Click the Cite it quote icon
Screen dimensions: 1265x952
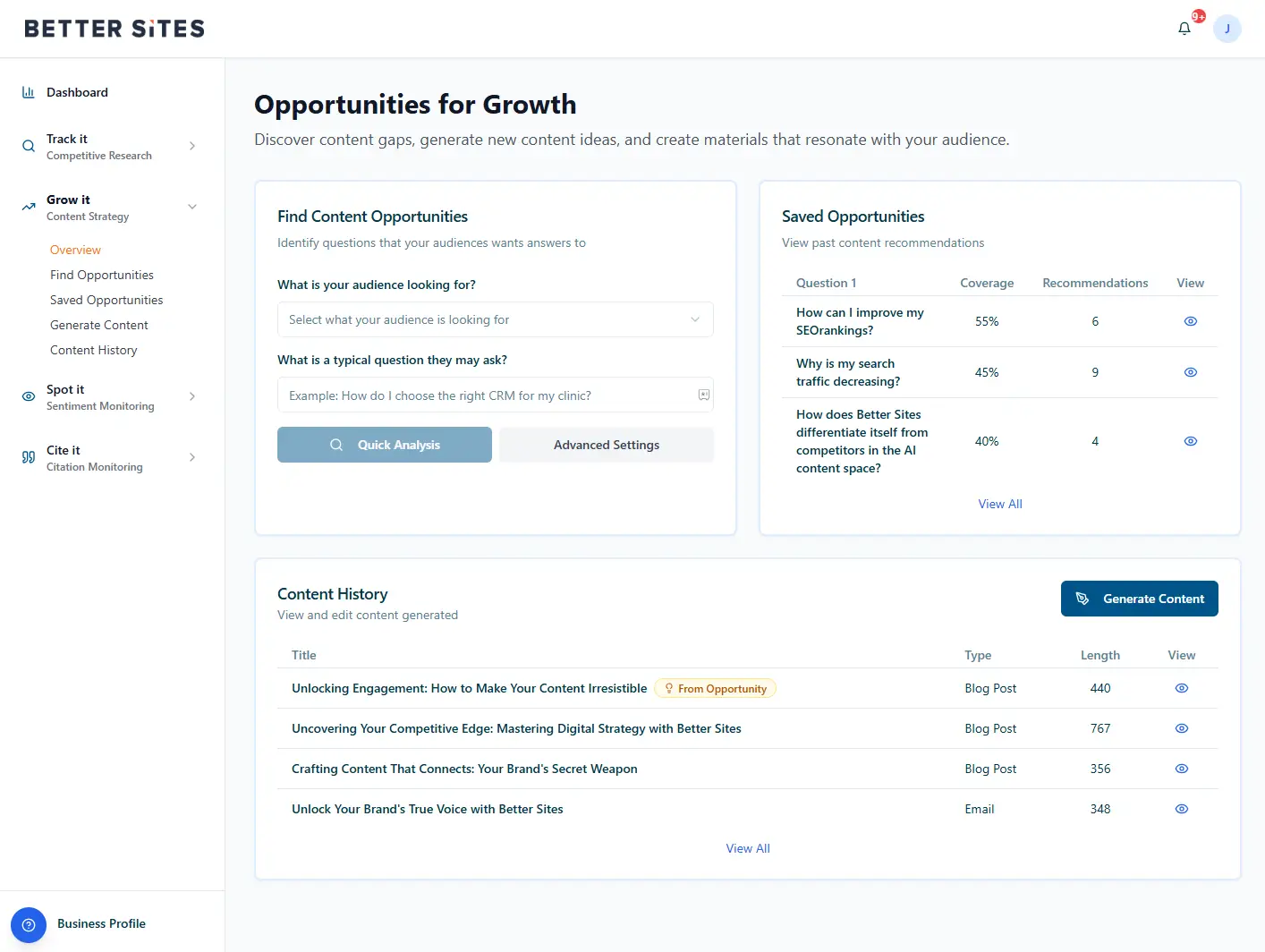click(29, 457)
